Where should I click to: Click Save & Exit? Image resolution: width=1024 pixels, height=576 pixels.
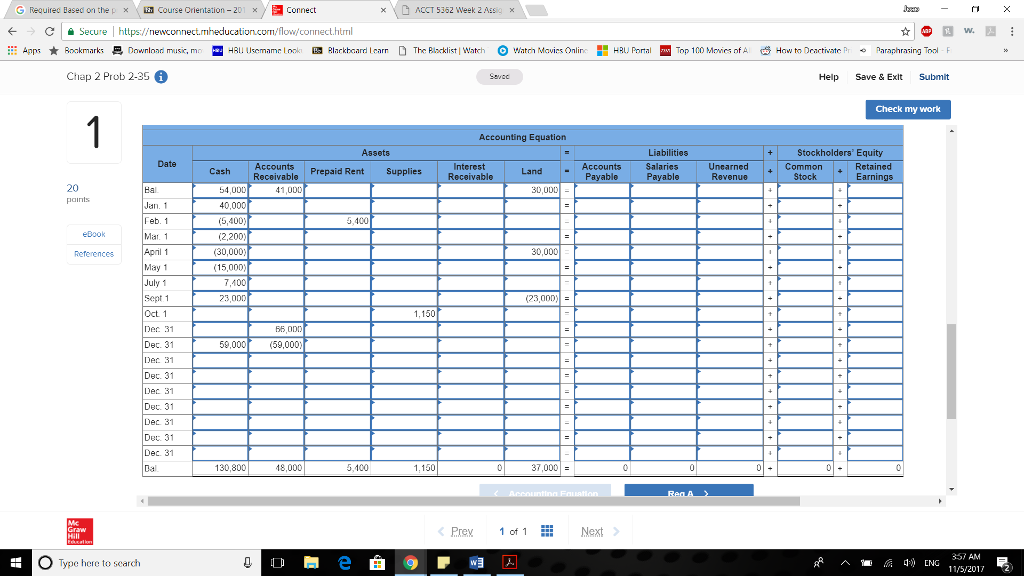click(x=878, y=77)
